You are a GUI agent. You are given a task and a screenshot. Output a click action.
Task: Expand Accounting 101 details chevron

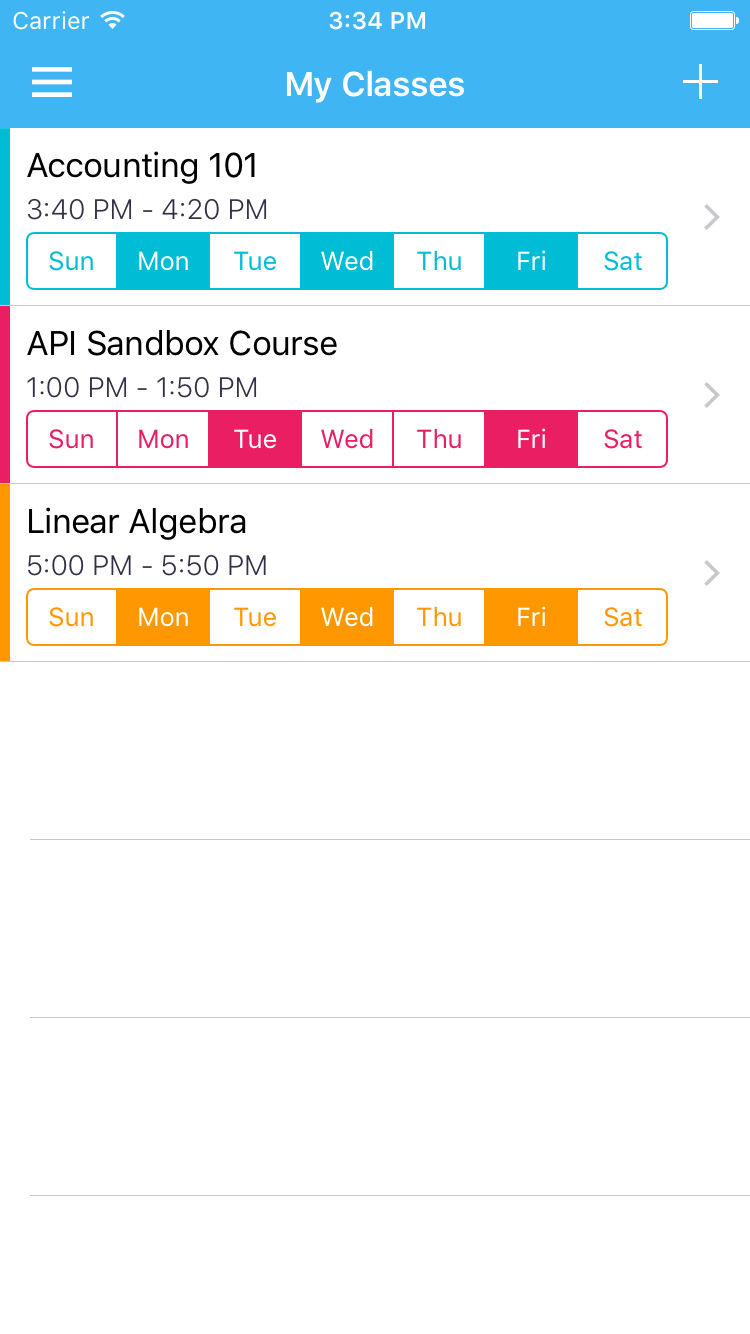click(711, 217)
